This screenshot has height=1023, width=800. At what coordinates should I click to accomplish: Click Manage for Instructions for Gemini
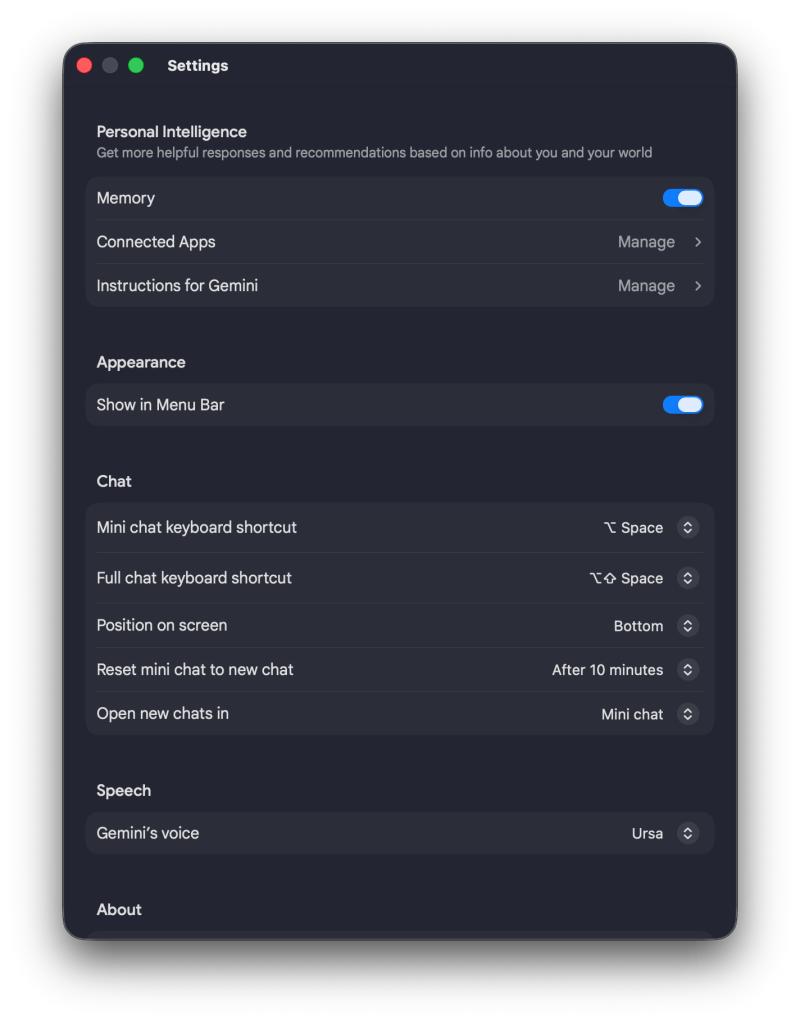646,286
